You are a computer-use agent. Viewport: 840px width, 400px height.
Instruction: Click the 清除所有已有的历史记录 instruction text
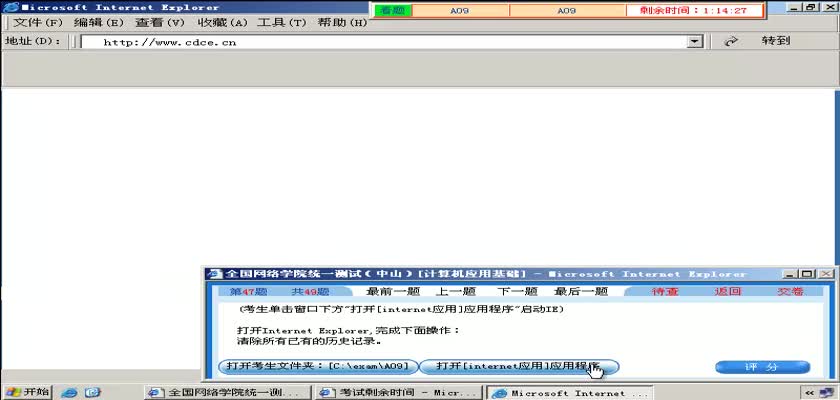(x=310, y=341)
